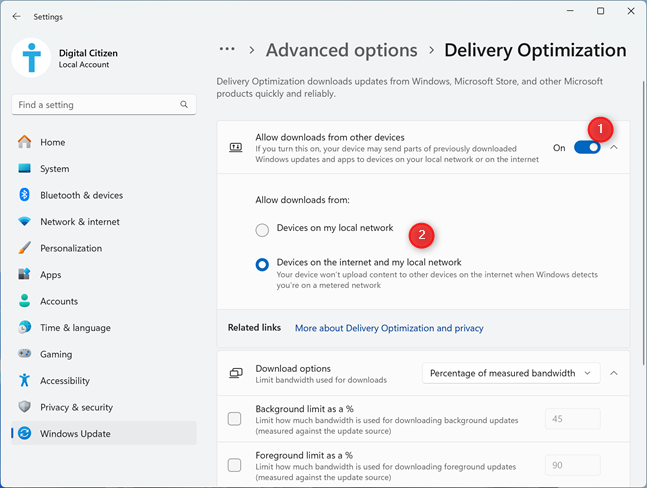Open Time & language settings
This screenshot has width=647, height=488.
click(x=104, y=328)
